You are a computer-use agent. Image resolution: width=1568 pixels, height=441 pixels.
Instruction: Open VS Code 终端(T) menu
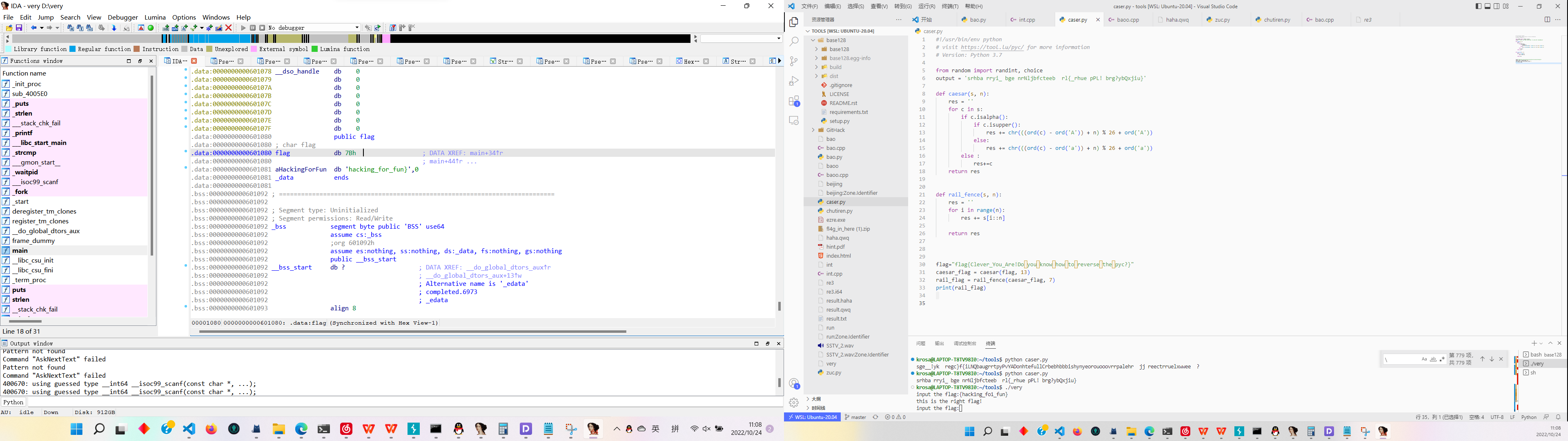coord(949,7)
